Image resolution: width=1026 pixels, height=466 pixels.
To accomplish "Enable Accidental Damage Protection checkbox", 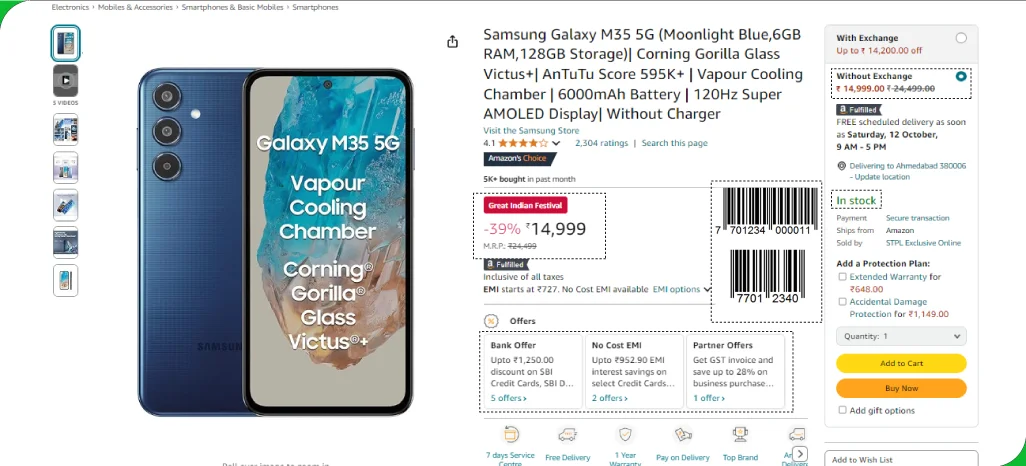I will 843,301.
